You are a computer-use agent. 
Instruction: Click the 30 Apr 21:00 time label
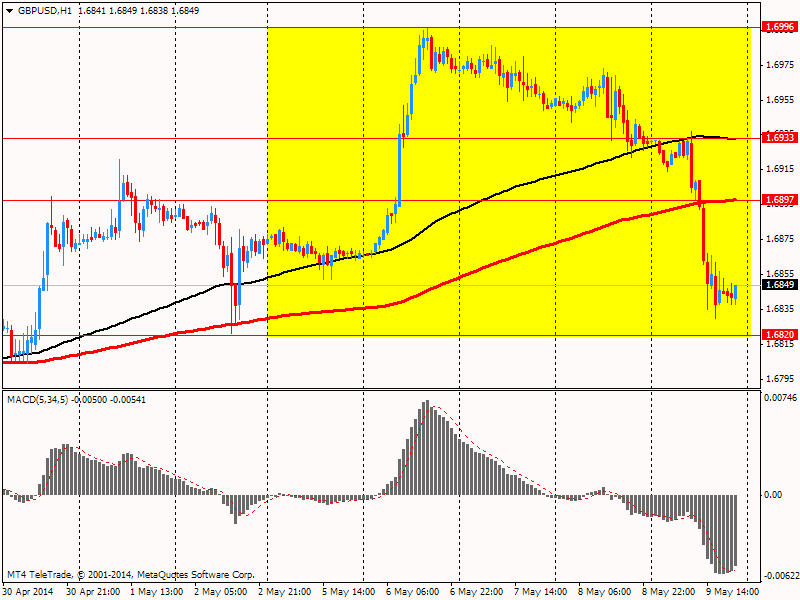coord(93,592)
